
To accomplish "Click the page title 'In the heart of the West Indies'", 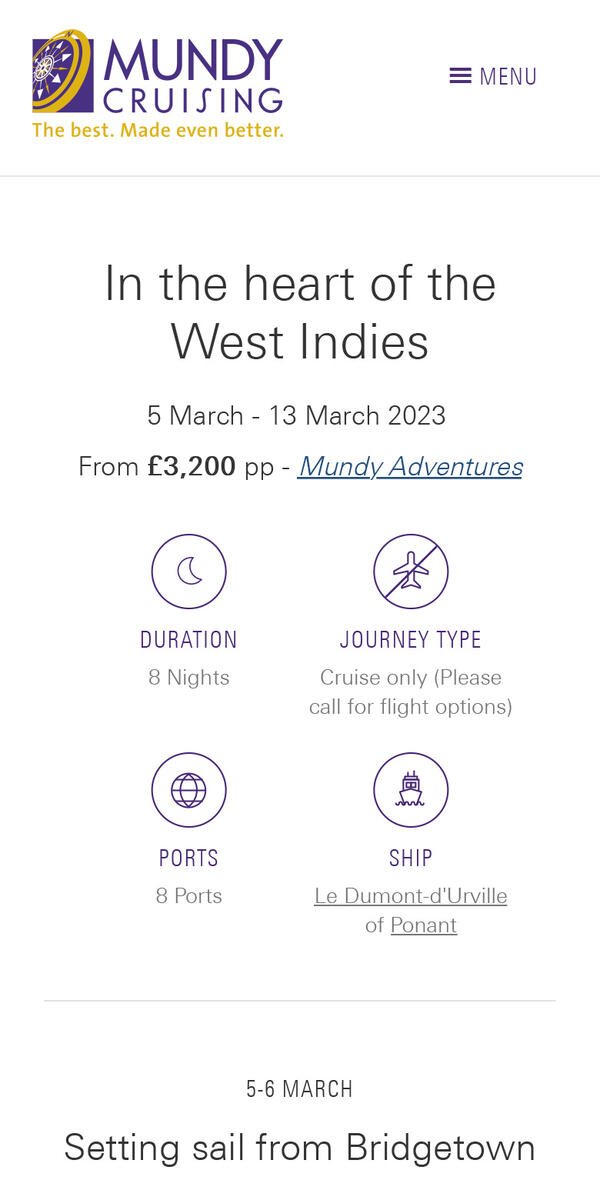I will click(300, 311).
